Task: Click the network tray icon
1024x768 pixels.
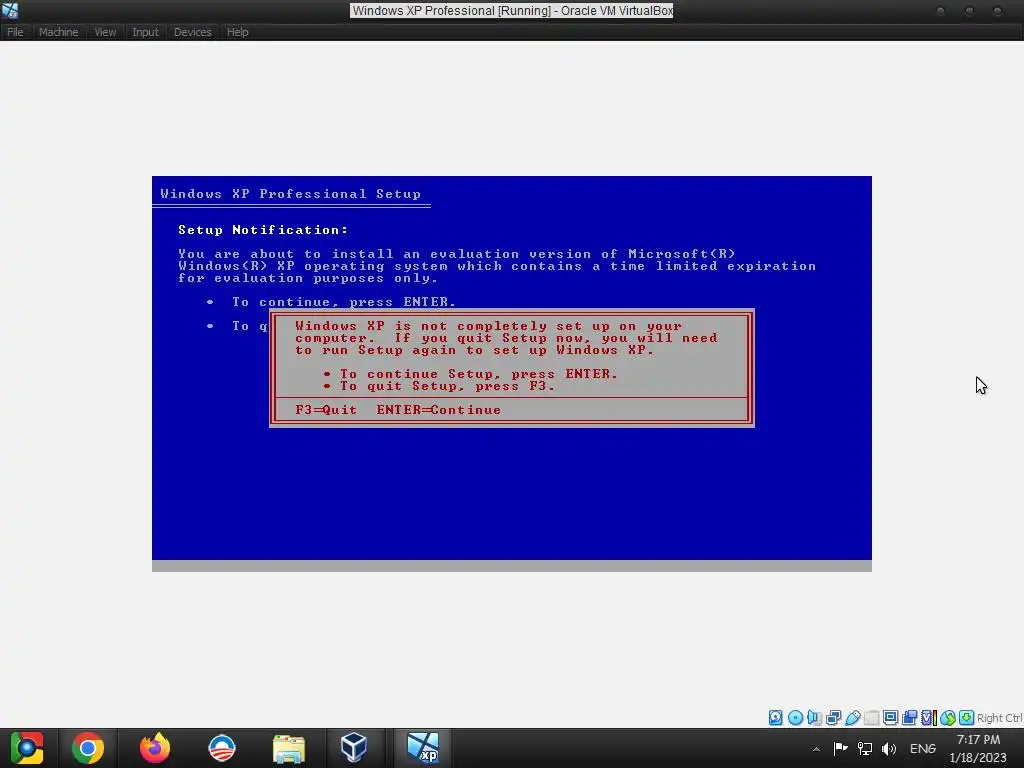Action: click(x=865, y=748)
